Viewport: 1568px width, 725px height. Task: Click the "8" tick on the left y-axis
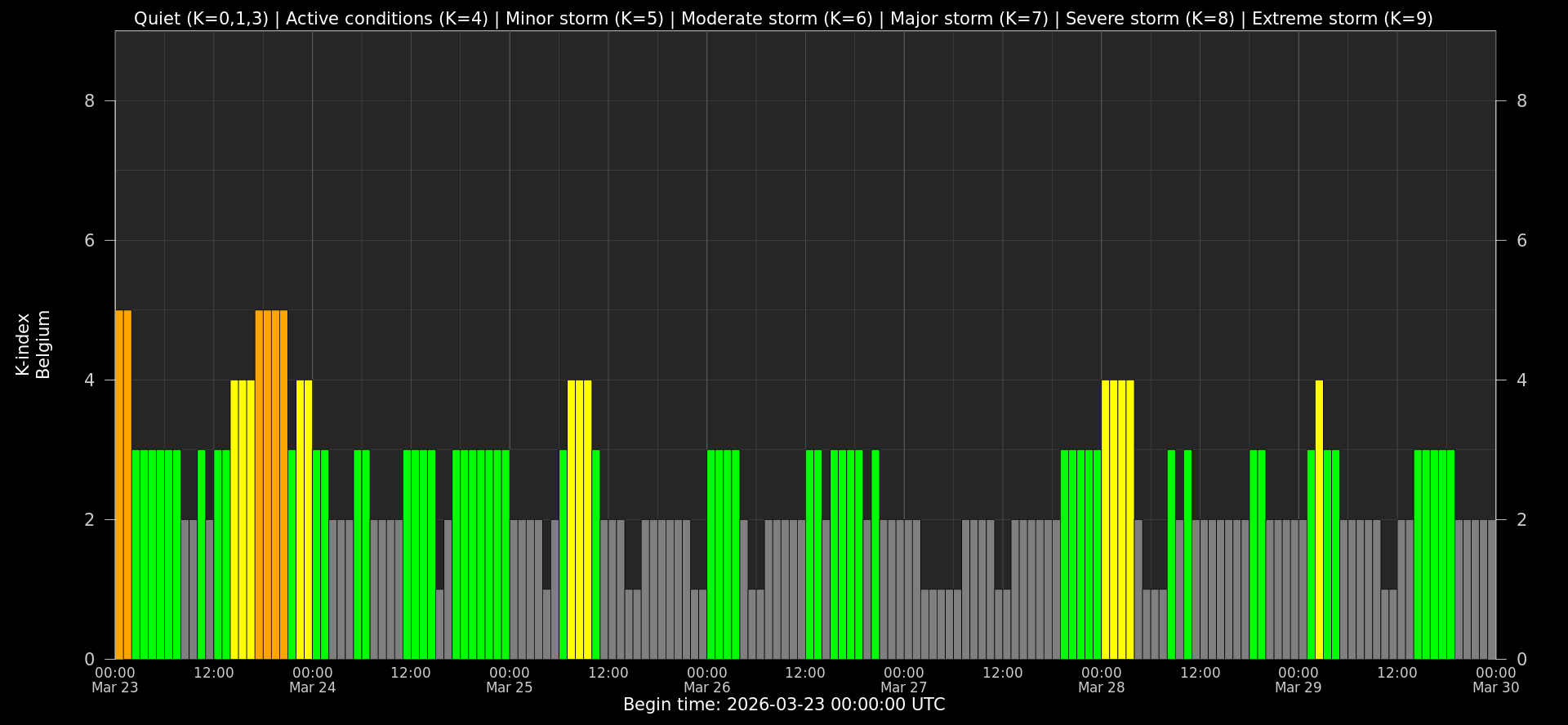point(90,101)
